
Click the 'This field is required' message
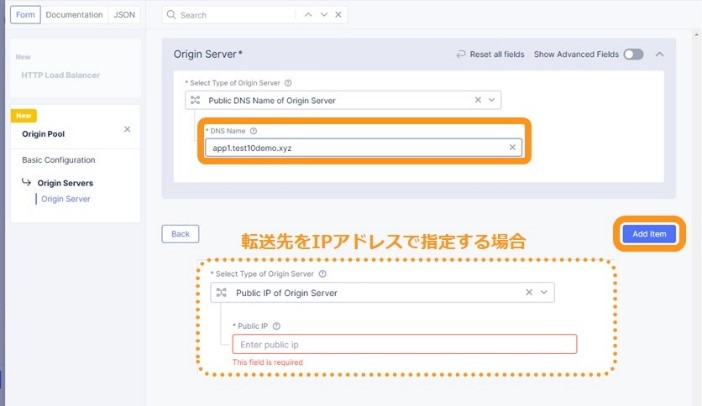coord(267,362)
